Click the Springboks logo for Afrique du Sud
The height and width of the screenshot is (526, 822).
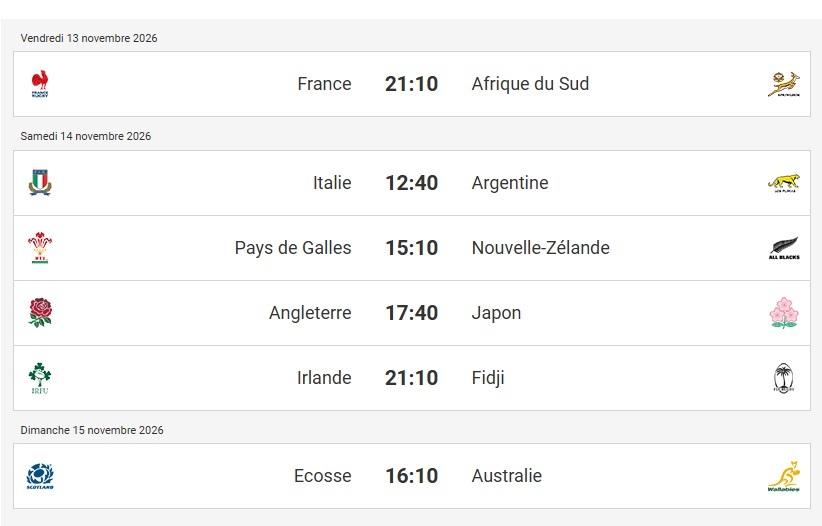tap(784, 84)
